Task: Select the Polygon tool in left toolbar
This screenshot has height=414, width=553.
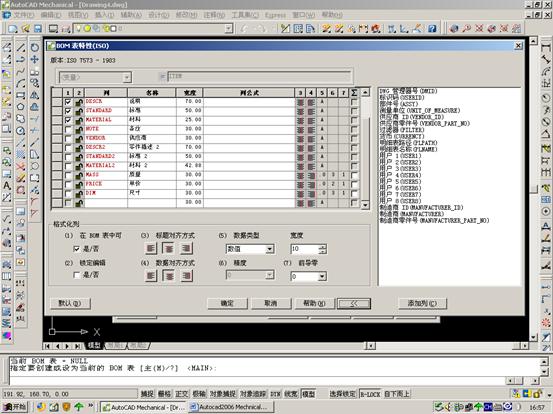Action: point(21,107)
